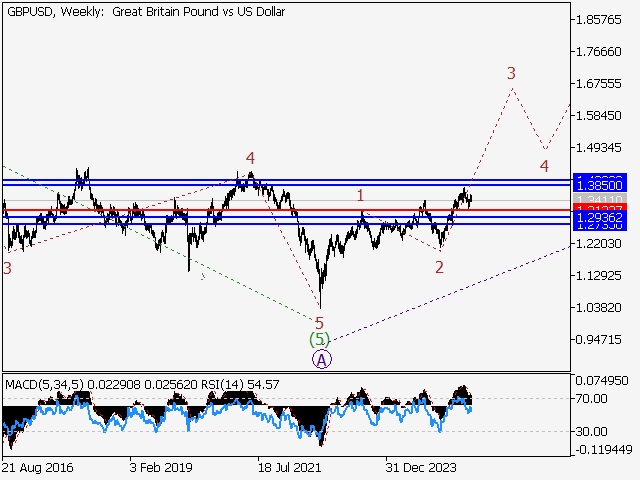Click the wave 2 label
The image size is (640, 480).
click(x=439, y=266)
